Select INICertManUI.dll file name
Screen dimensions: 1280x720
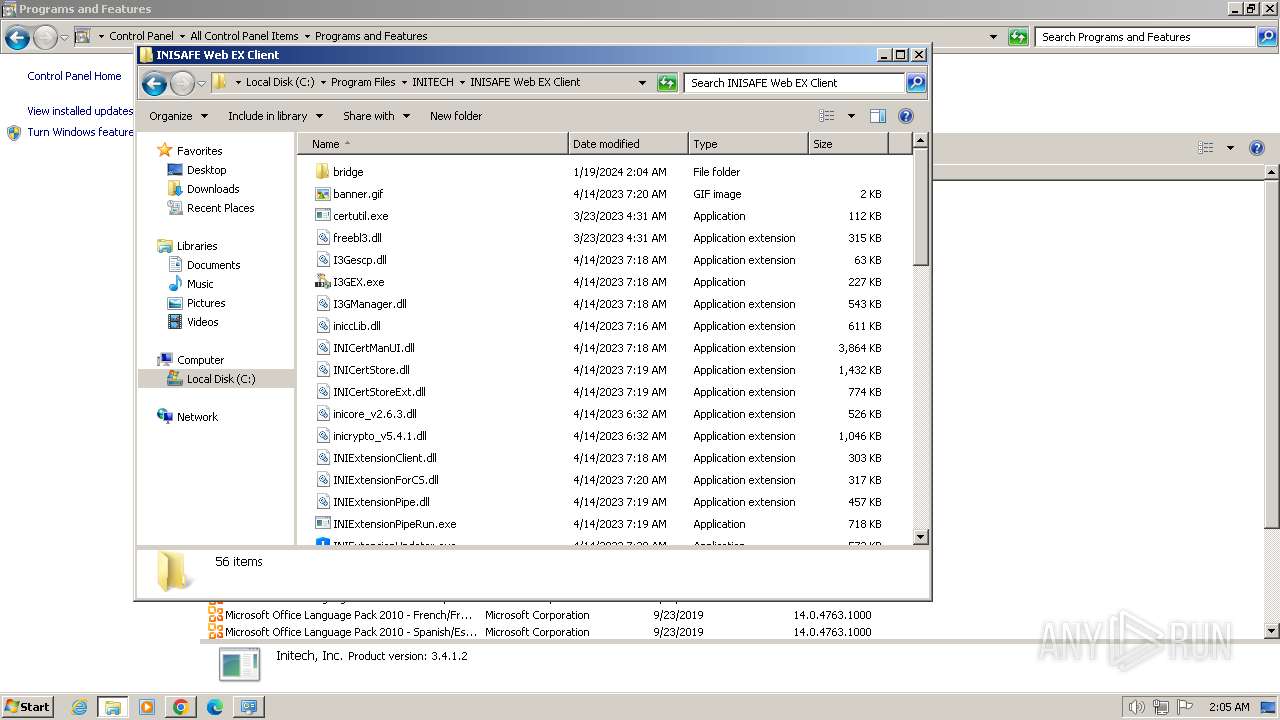pyautogui.click(x=373, y=348)
